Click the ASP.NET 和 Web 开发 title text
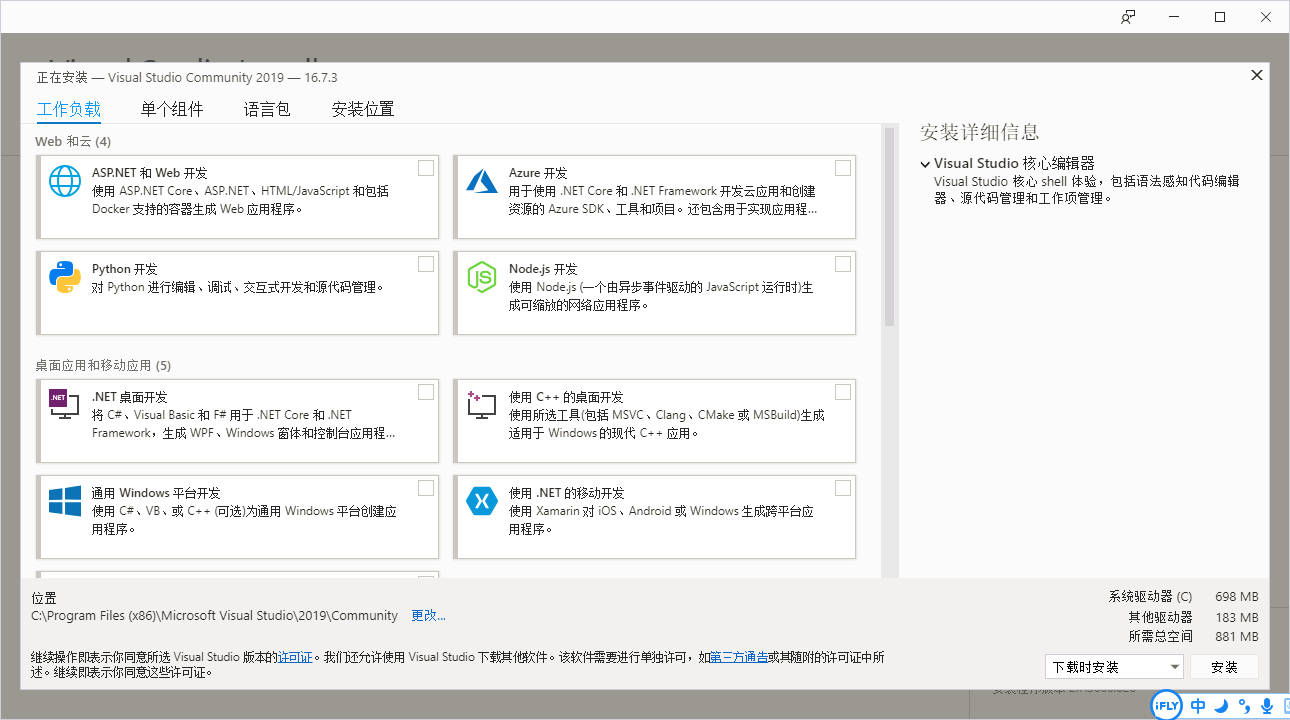This screenshot has height=720, width=1290. [x=150, y=173]
